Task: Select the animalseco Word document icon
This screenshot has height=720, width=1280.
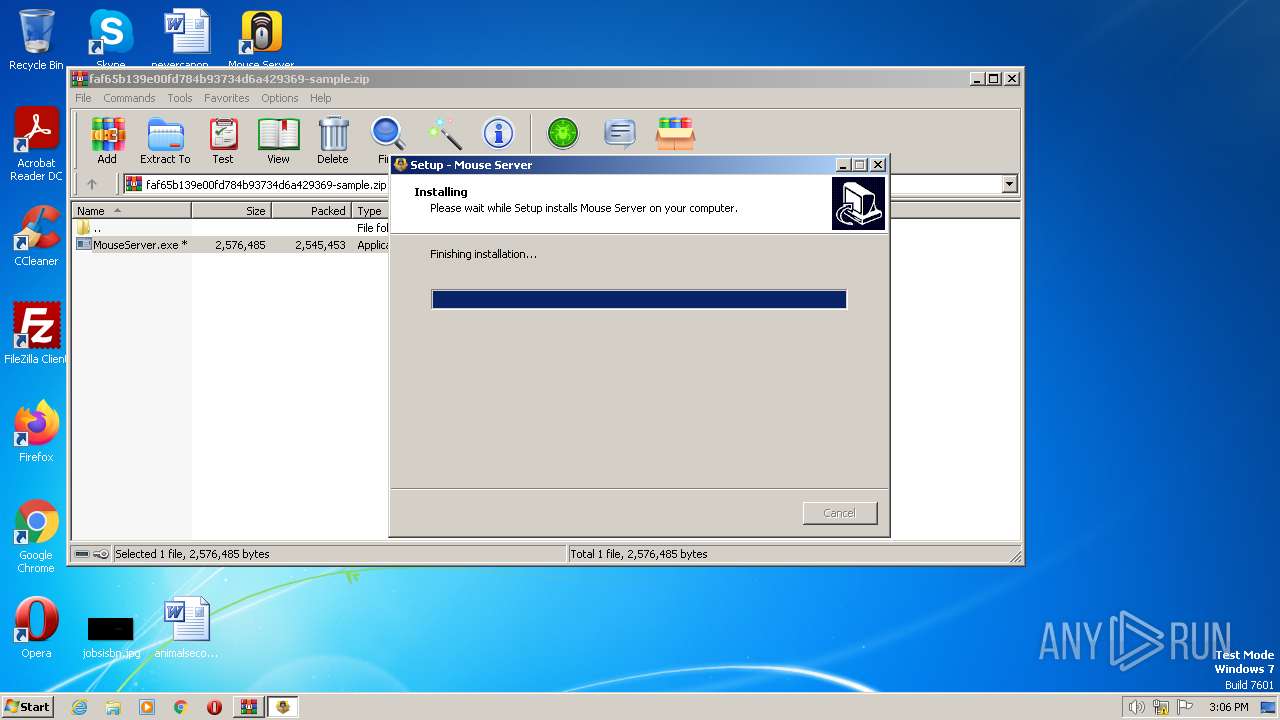Action: (186, 628)
